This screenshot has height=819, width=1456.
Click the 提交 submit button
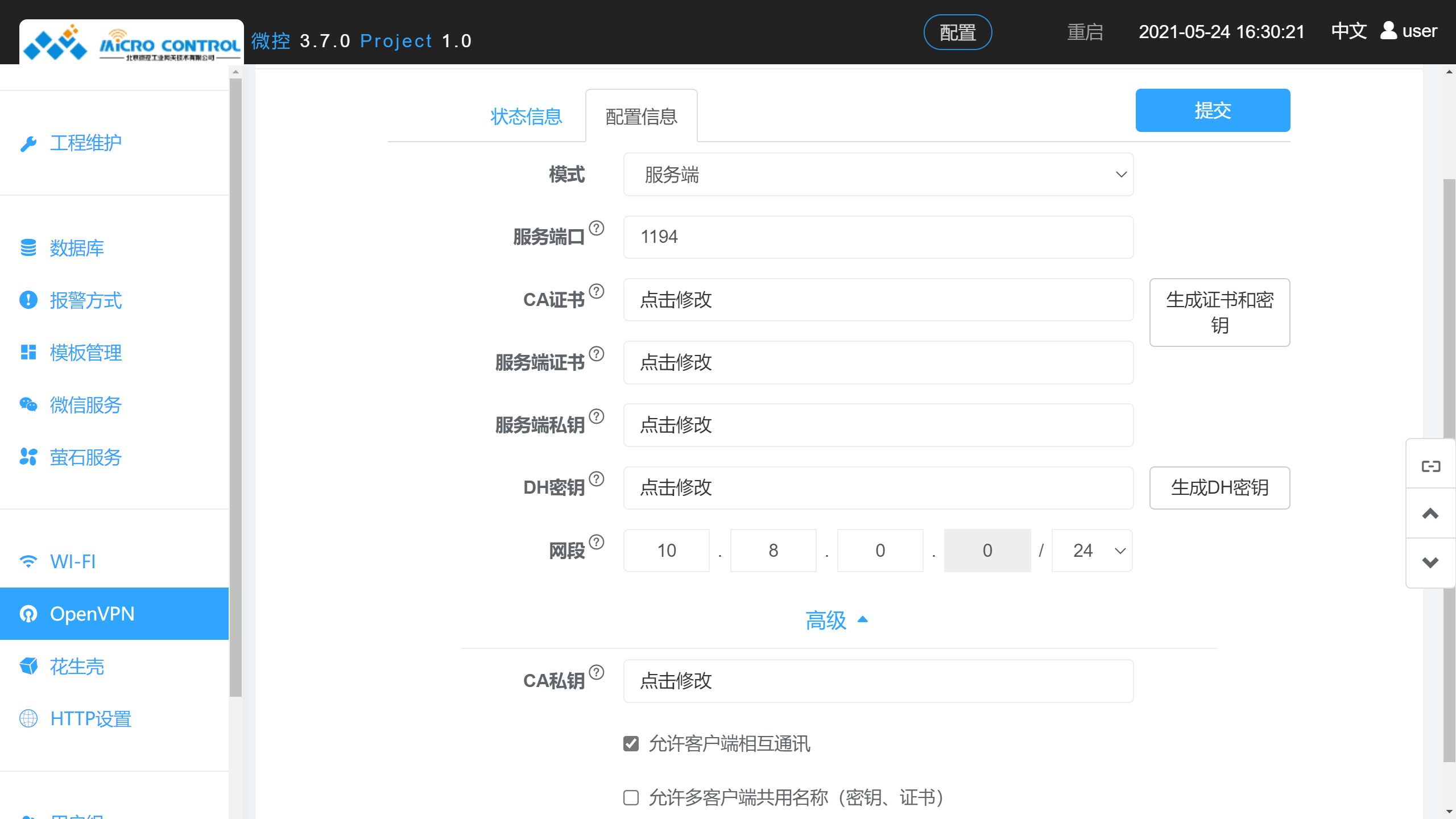click(x=1213, y=110)
